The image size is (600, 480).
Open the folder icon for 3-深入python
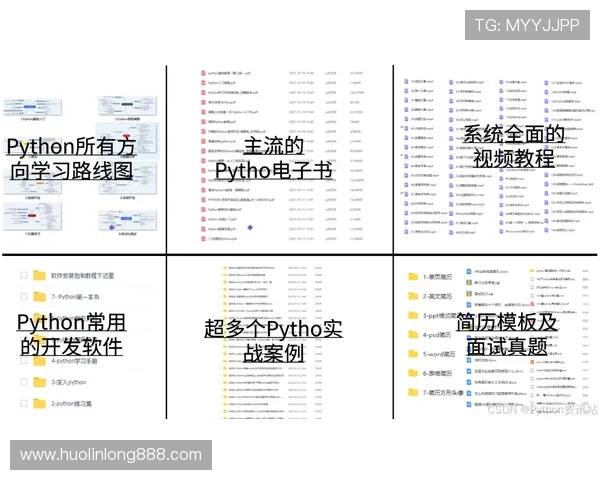click(x=39, y=382)
